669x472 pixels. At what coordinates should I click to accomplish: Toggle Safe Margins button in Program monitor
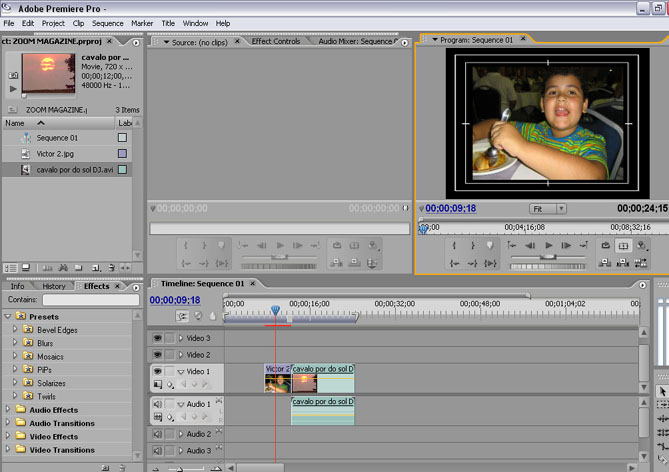pos(624,245)
